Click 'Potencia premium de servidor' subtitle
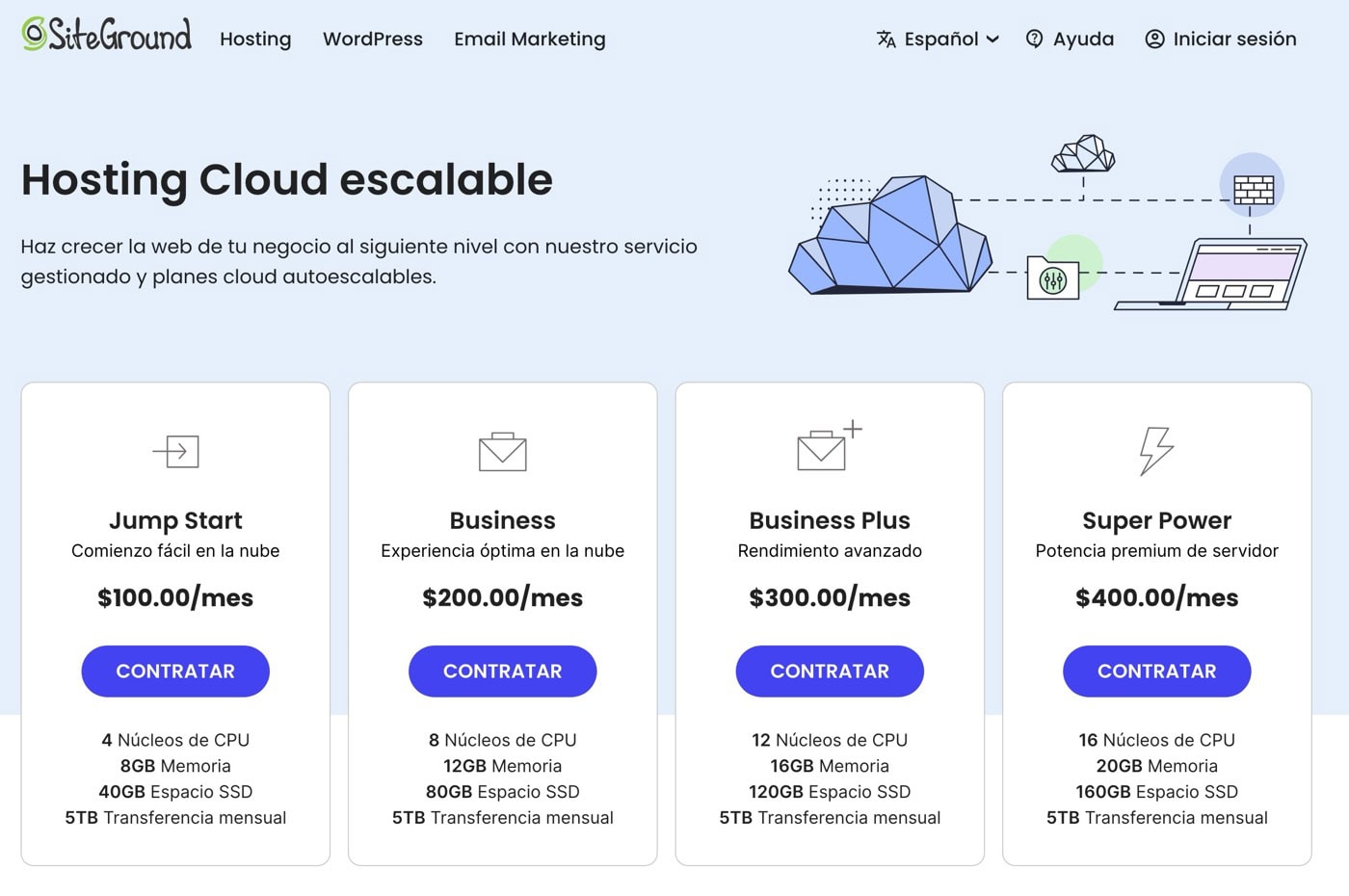Viewport: 1349px width, 896px height. coord(1157,551)
